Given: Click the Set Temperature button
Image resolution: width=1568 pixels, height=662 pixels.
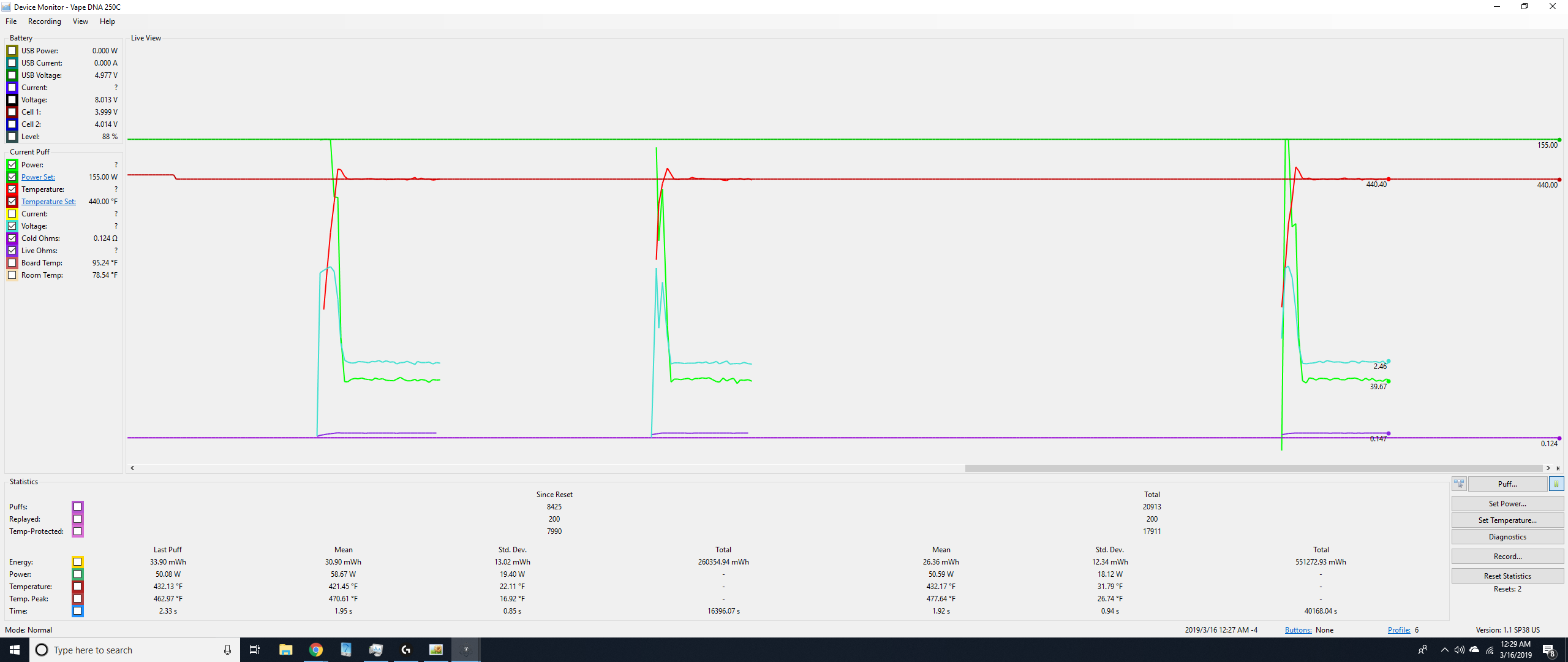Looking at the screenshot, I should point(1507,520).
